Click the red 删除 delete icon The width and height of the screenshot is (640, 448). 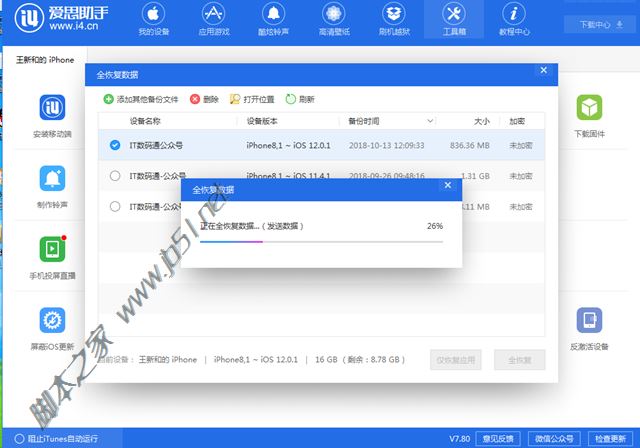195,99
